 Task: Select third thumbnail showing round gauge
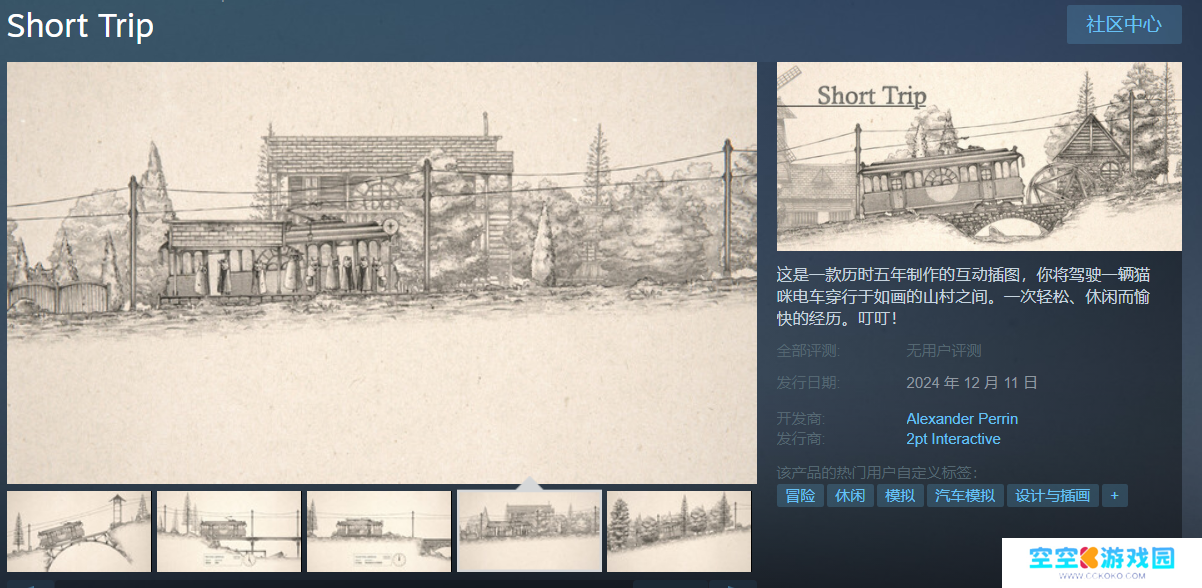pos(379,531)
